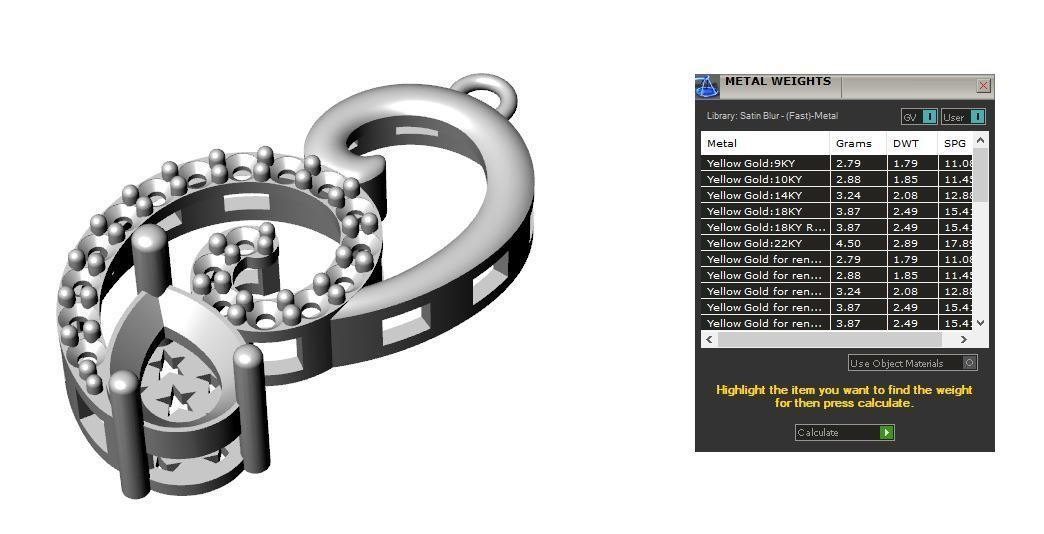1044x534 pixels.
Task: Click horizontal scroll right arrow
Action: pos(963,340)
